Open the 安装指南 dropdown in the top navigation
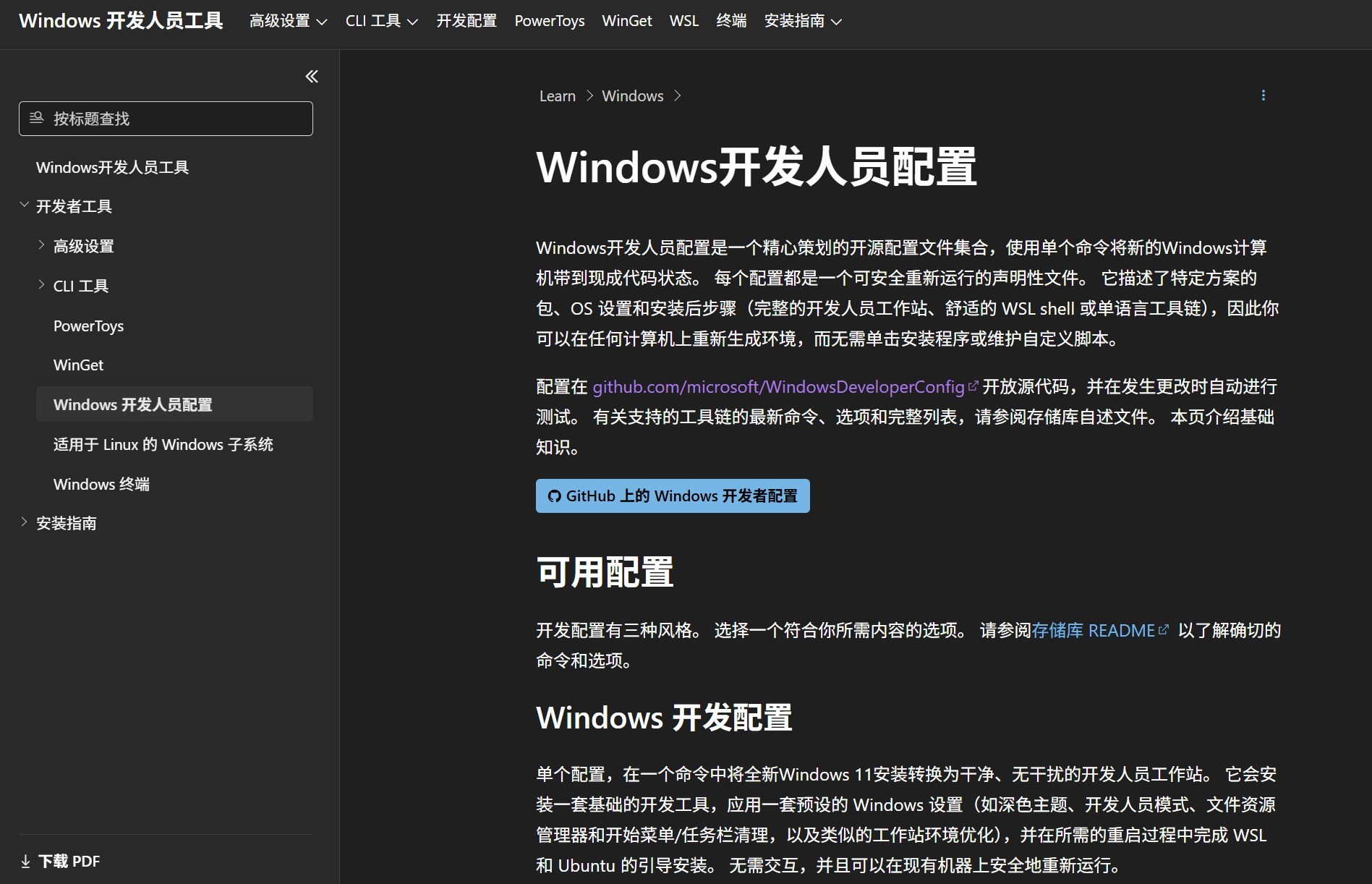This screenshot has width=1372, height=884. [x=803, y=21]
